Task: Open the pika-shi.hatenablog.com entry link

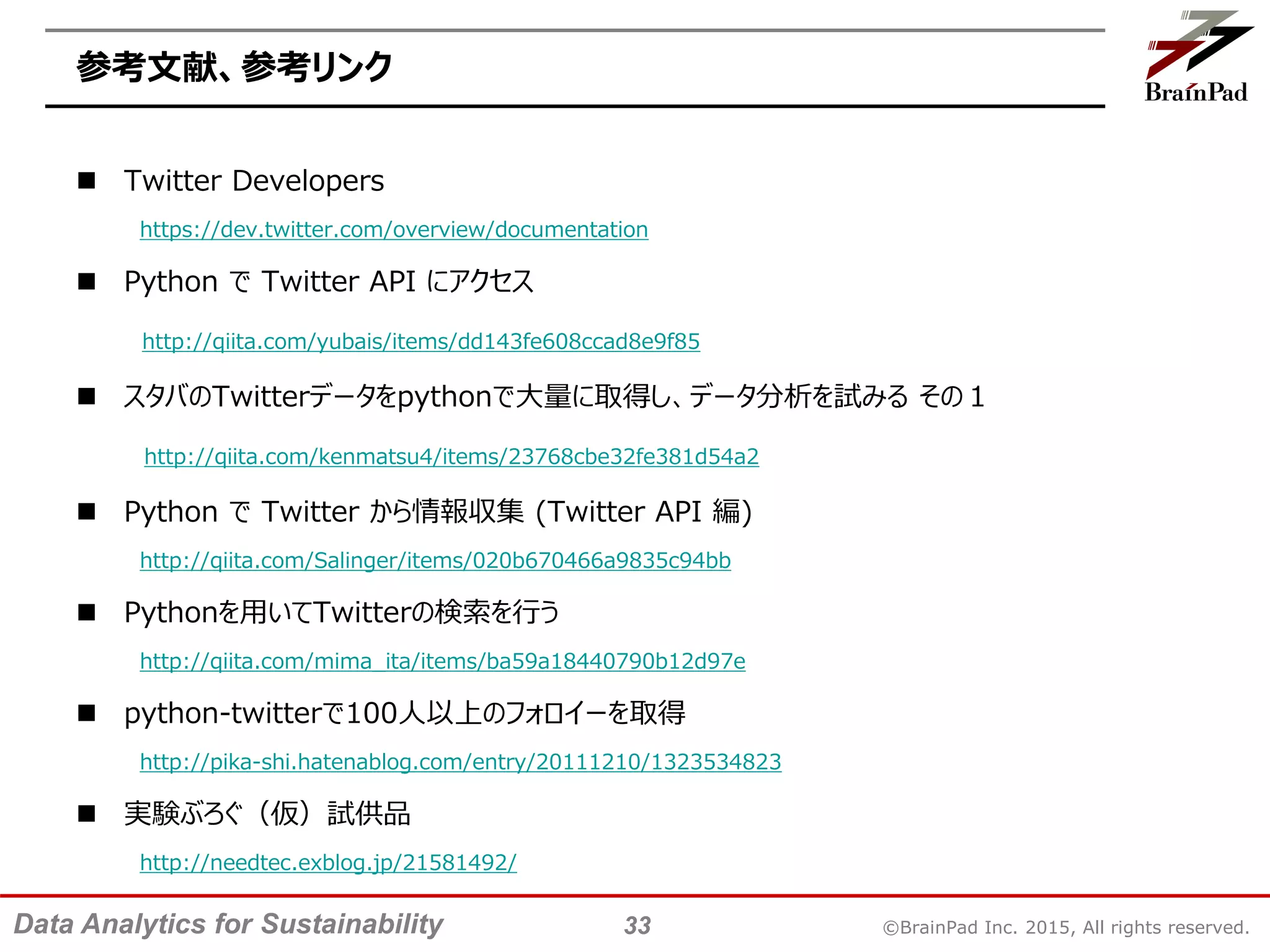Action: coord(461,762)
